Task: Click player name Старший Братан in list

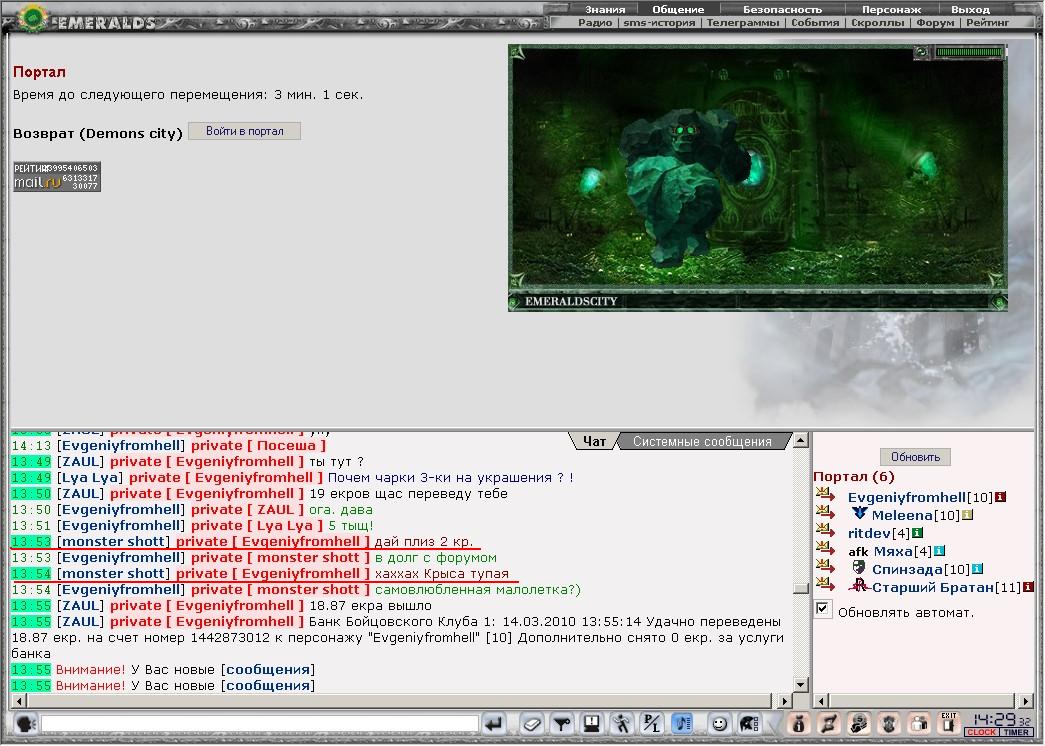Action: pyautogui.click(x=933, y=587)
